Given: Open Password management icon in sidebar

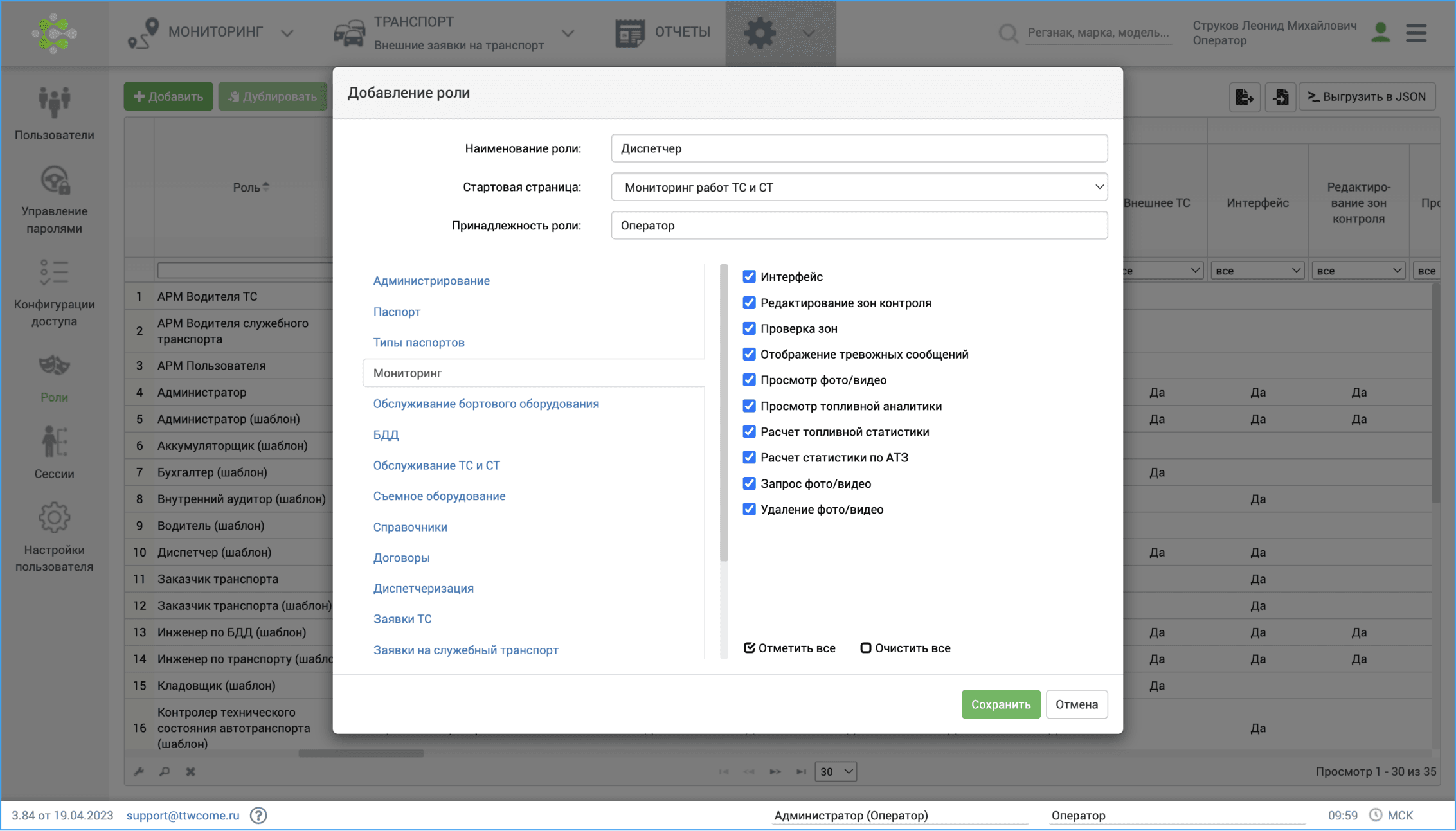Looking at the screenshot, I should click(x=54, y=181).
